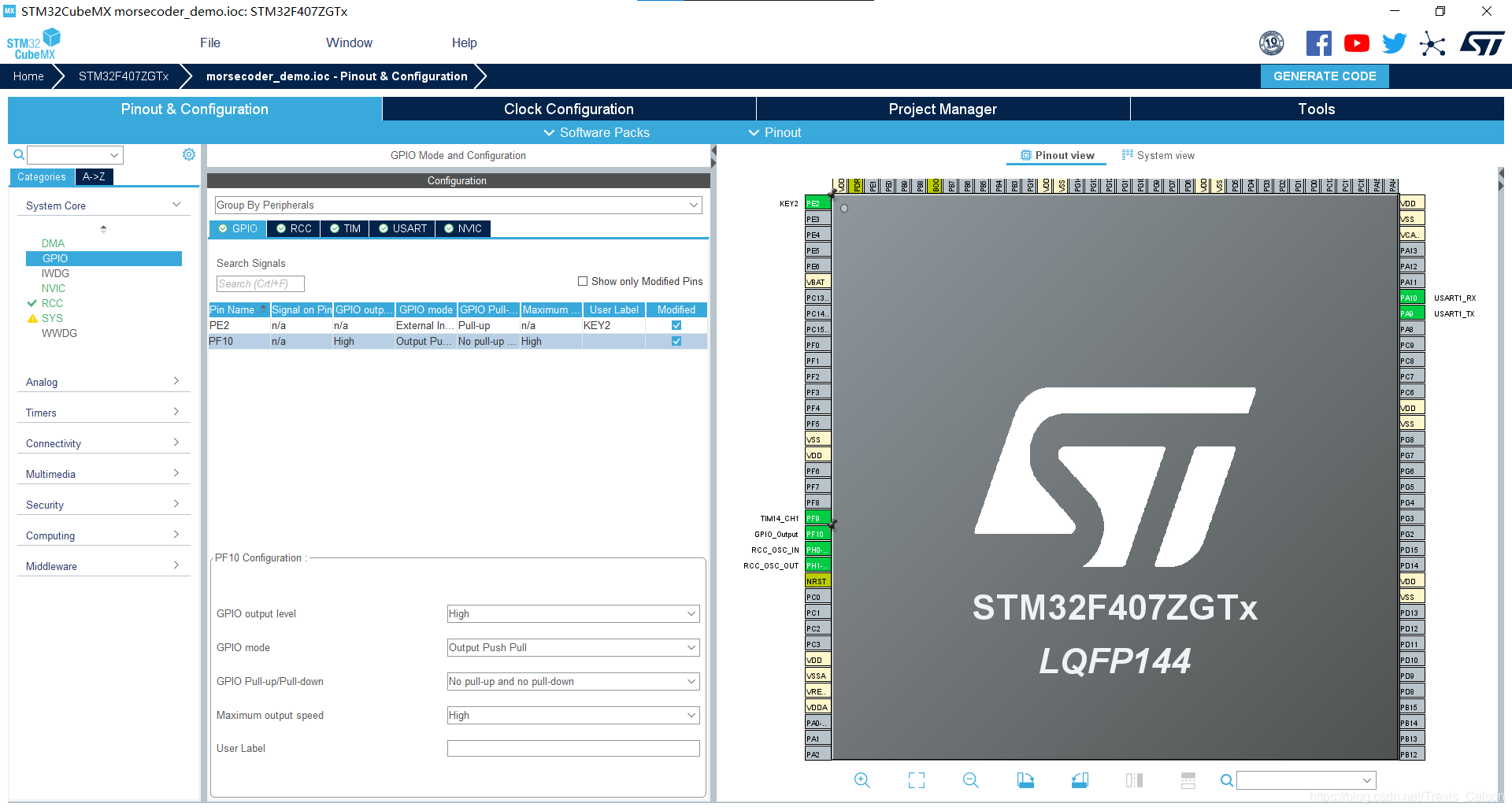Screen dimensions: 1512x811
Task: Zoom in on the chip pinout
Action: pos(862,780)
